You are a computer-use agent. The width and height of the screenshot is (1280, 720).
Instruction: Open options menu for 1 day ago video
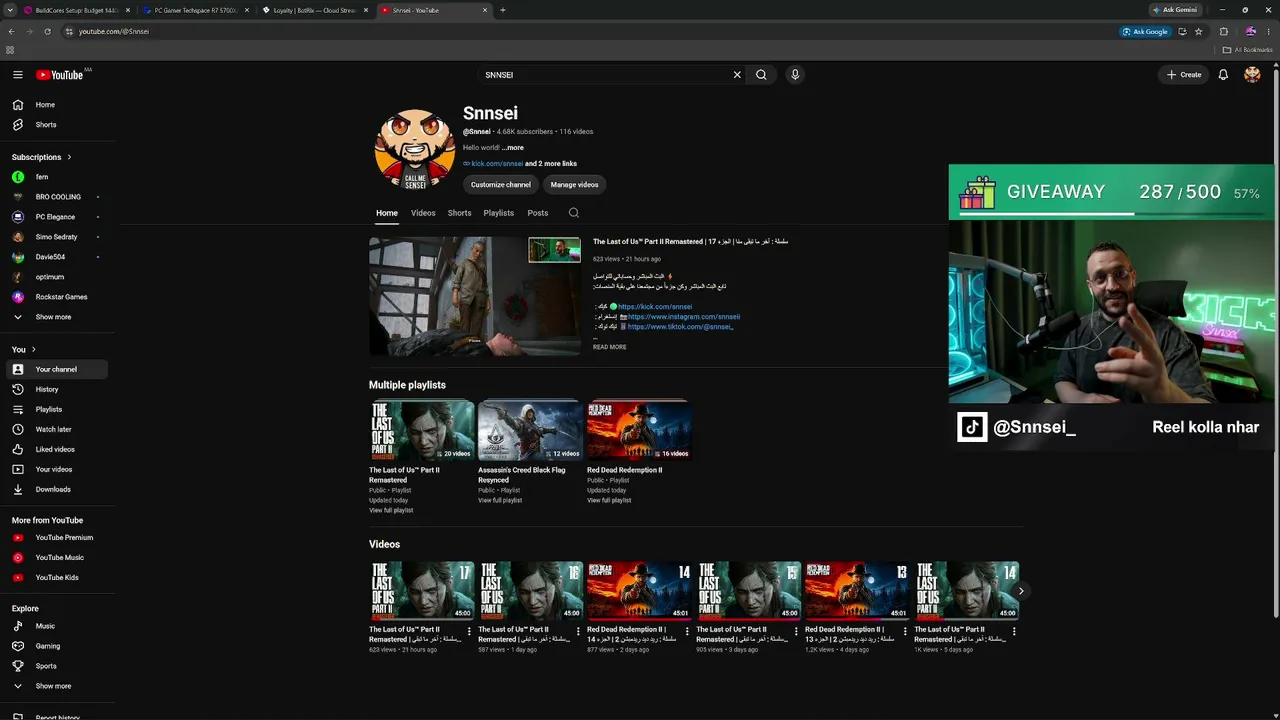(x=578, y=631)
